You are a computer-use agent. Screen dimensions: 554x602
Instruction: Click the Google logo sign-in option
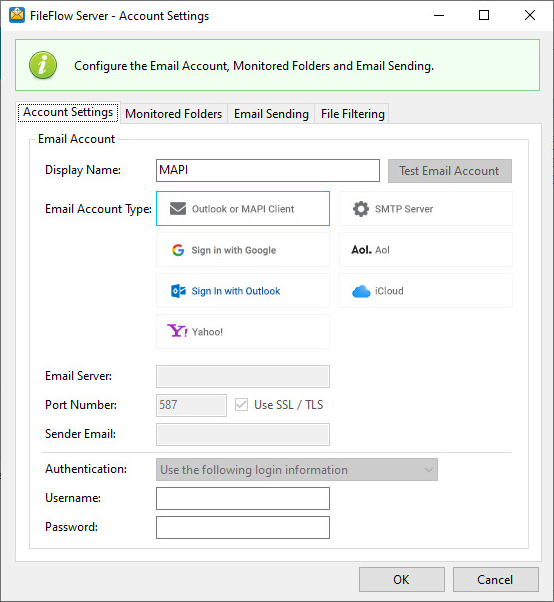click(178, 250)
